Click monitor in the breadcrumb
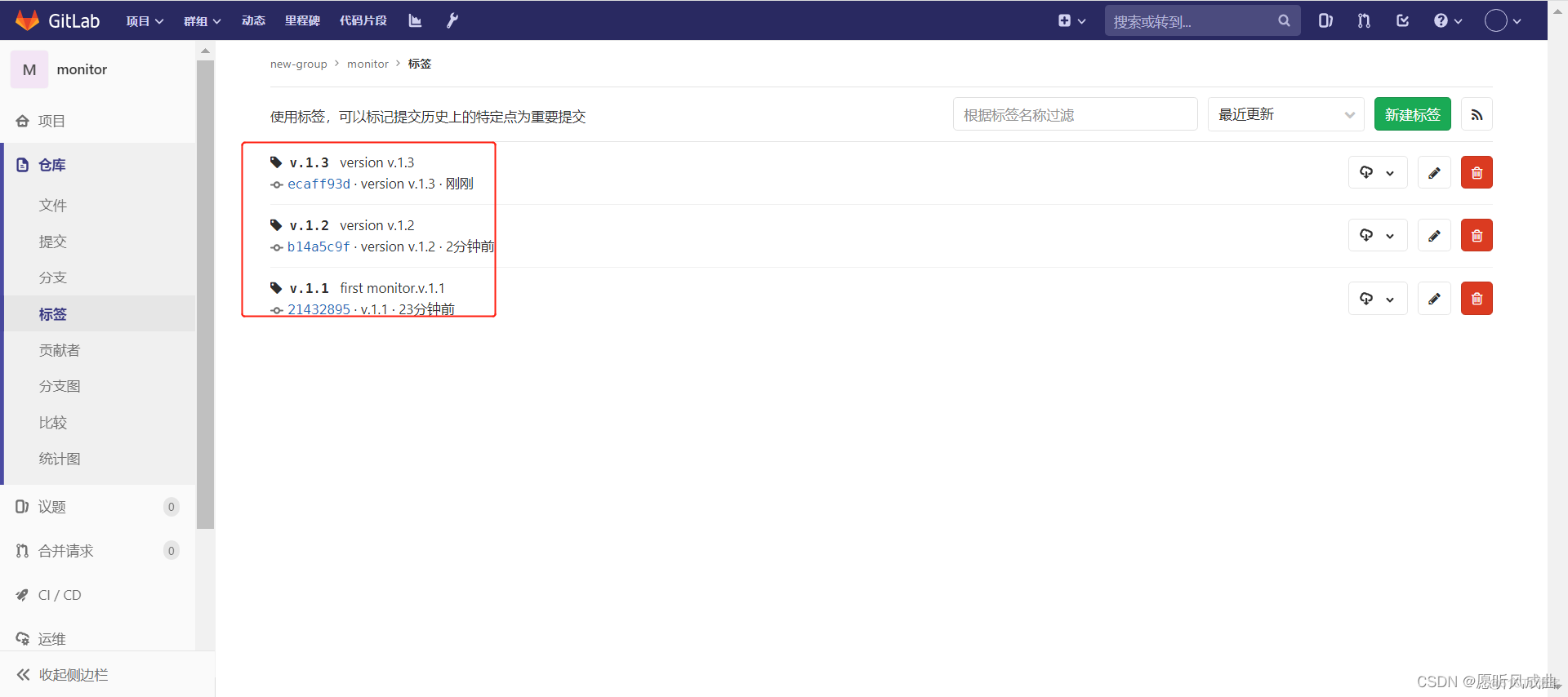 click(368, 64)
